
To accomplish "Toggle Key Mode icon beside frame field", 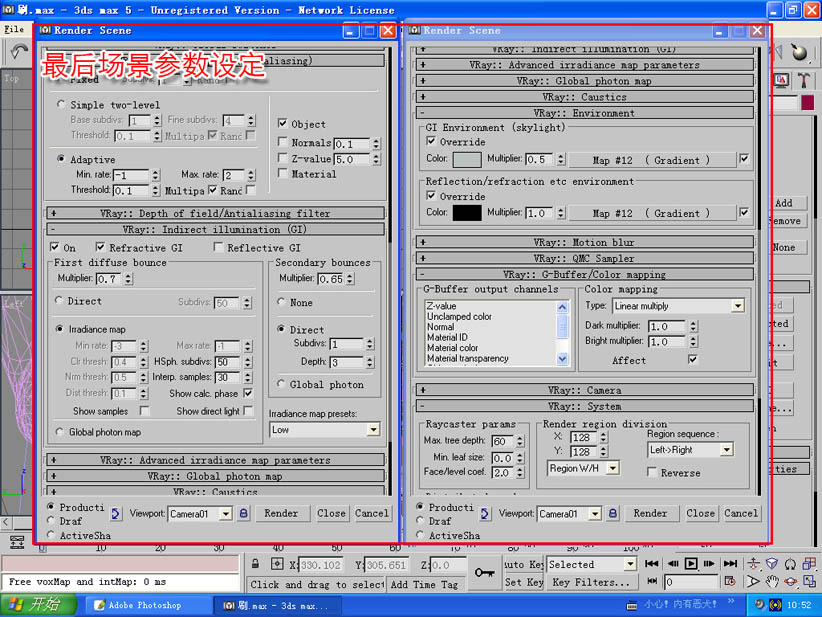I will tap(652, 581).
